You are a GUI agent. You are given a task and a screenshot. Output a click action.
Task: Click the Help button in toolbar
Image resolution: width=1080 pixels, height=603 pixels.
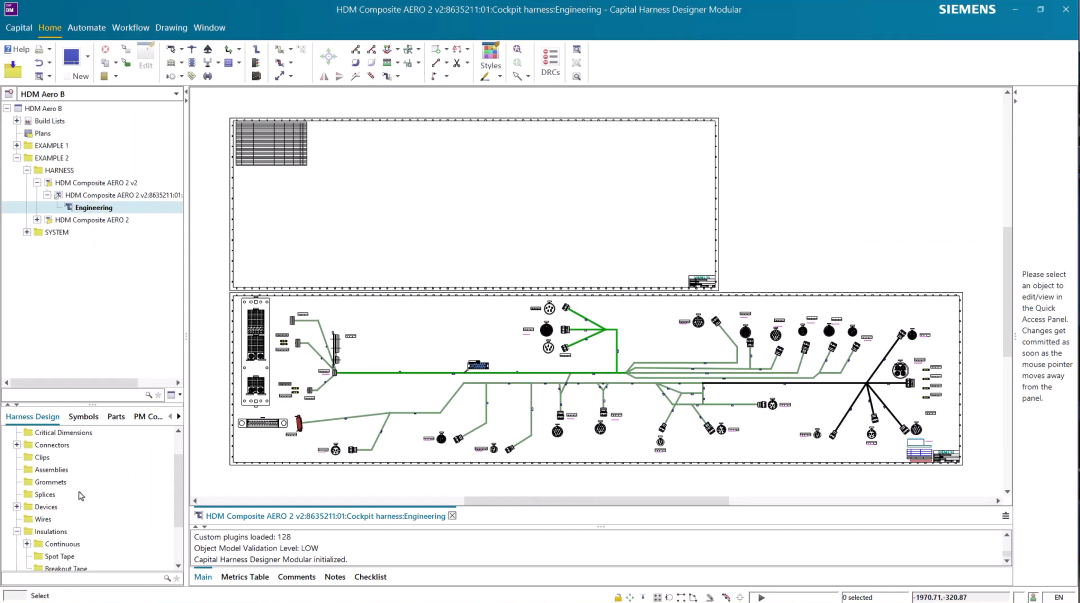(x=17, y=49)
